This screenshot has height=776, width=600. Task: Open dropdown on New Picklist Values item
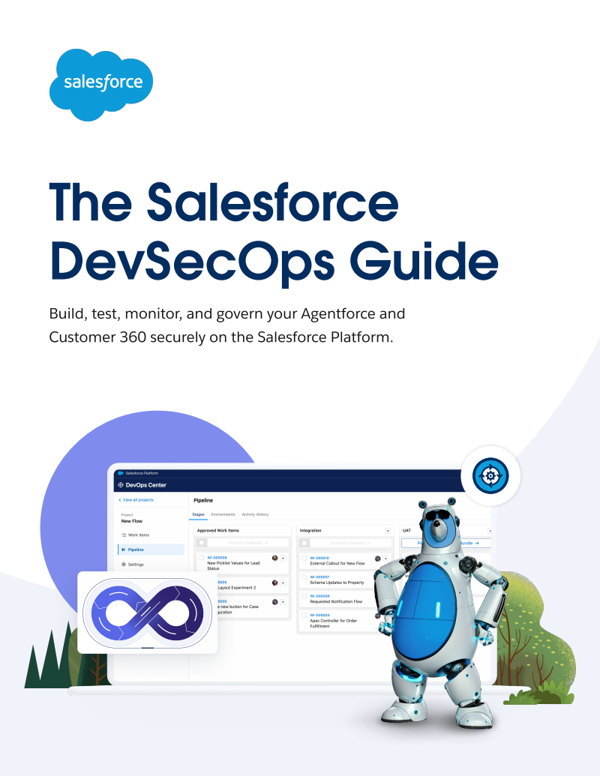click(283, 558)
